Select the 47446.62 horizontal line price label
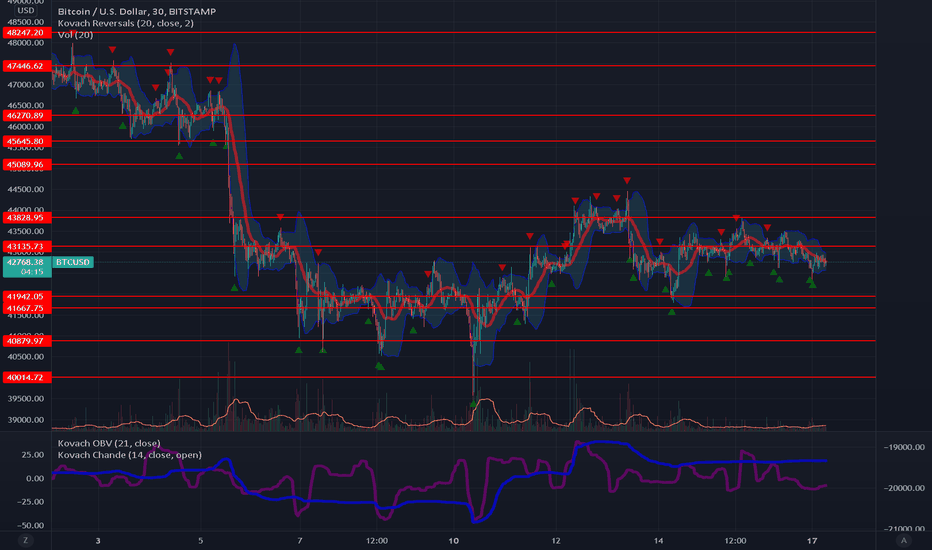 27,66
